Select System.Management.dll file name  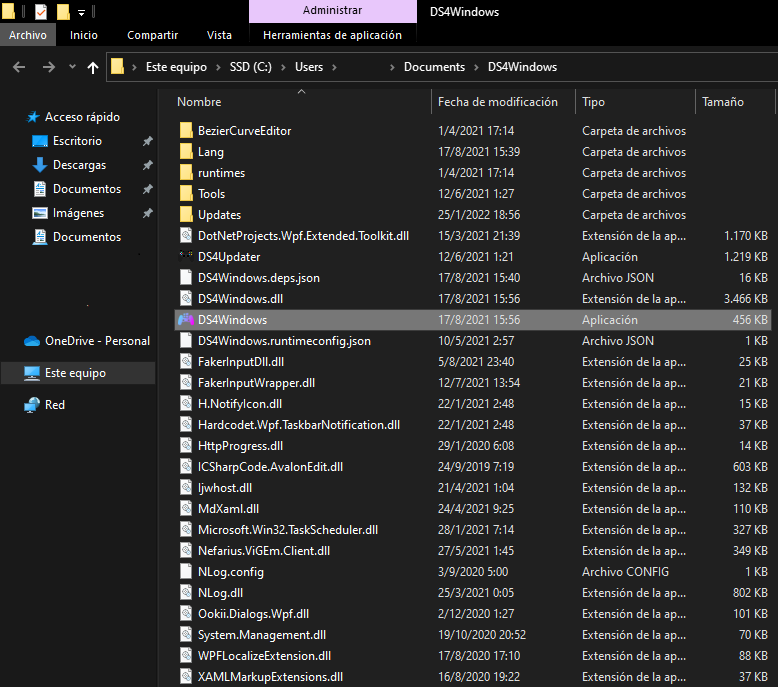click(262, 635)
